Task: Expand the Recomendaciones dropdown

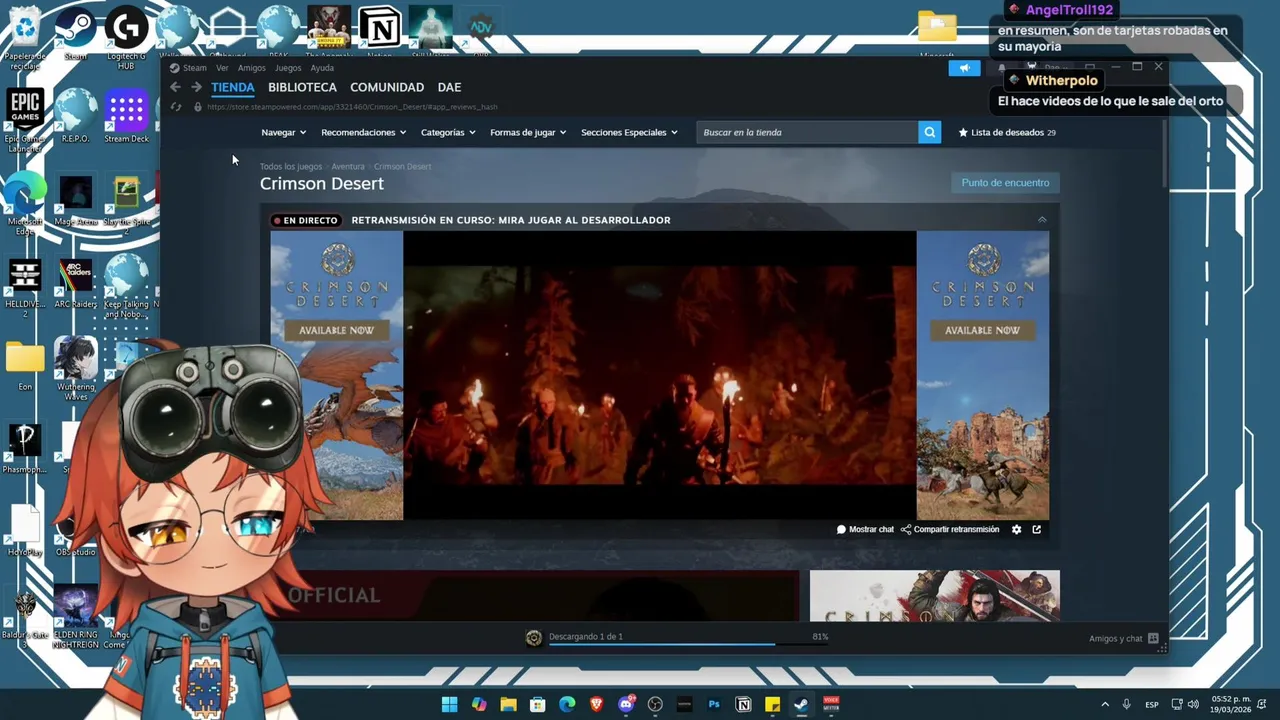Action: (x=363, y=132)
